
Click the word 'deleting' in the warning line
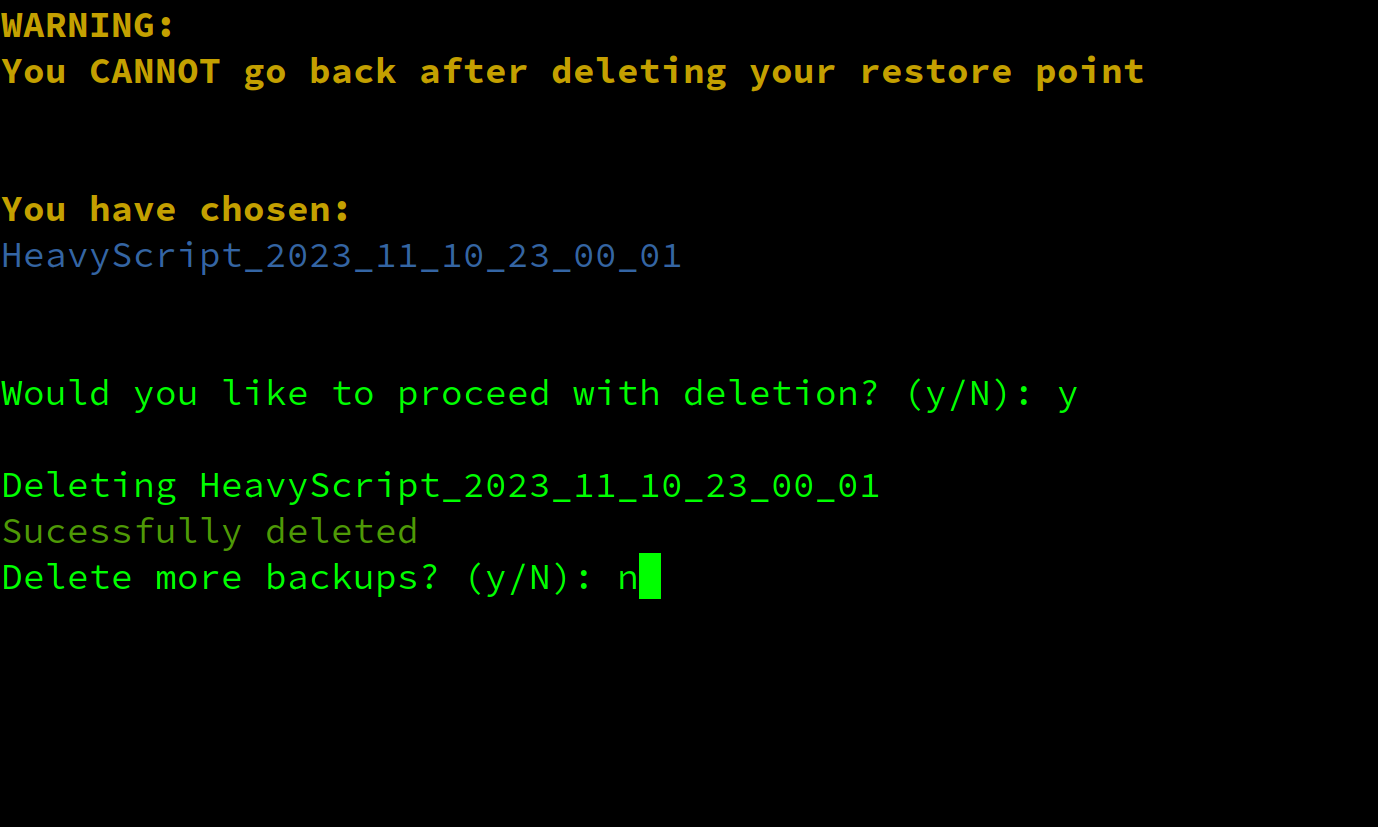pyautogui.click(x=640, y=72)
